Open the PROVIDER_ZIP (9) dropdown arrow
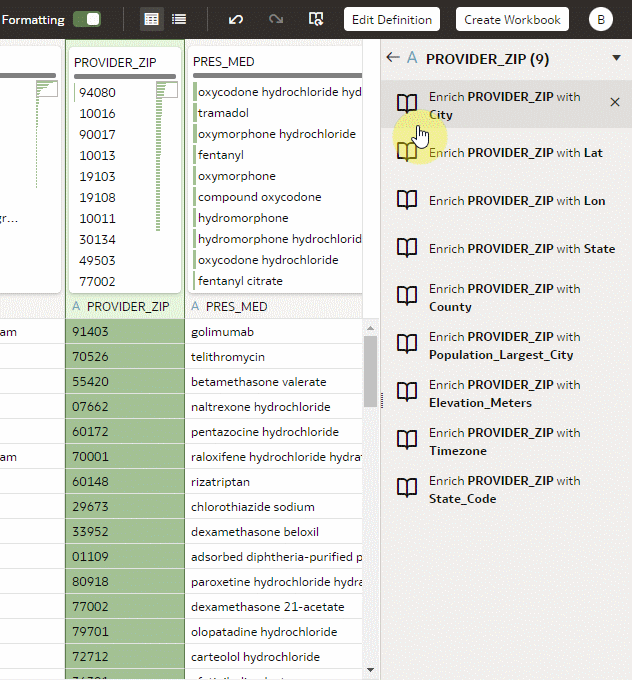This screenshot has width=632, height=680. point(616,58)
